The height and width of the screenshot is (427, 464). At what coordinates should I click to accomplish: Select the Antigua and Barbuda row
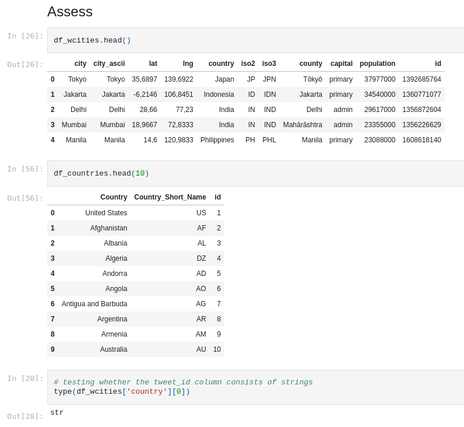coord(136,304)
